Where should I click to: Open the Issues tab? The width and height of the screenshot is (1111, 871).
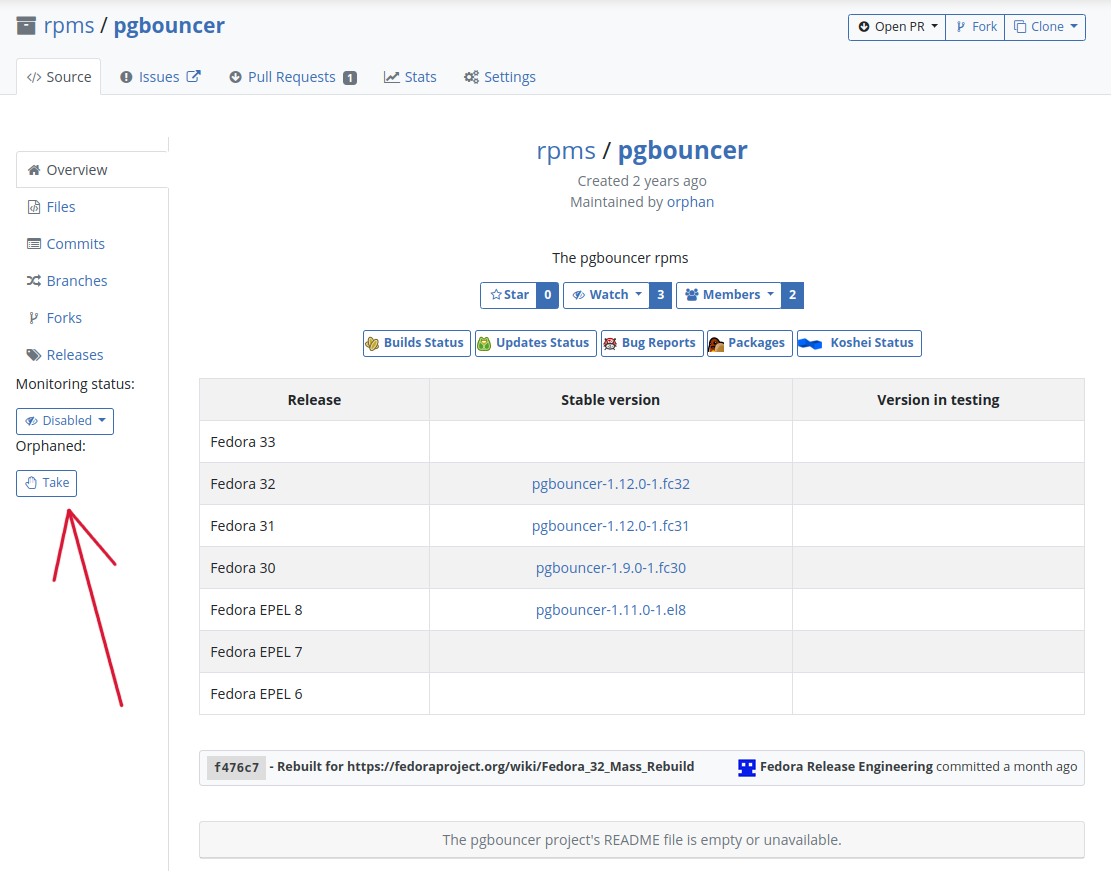click(159, 77)
